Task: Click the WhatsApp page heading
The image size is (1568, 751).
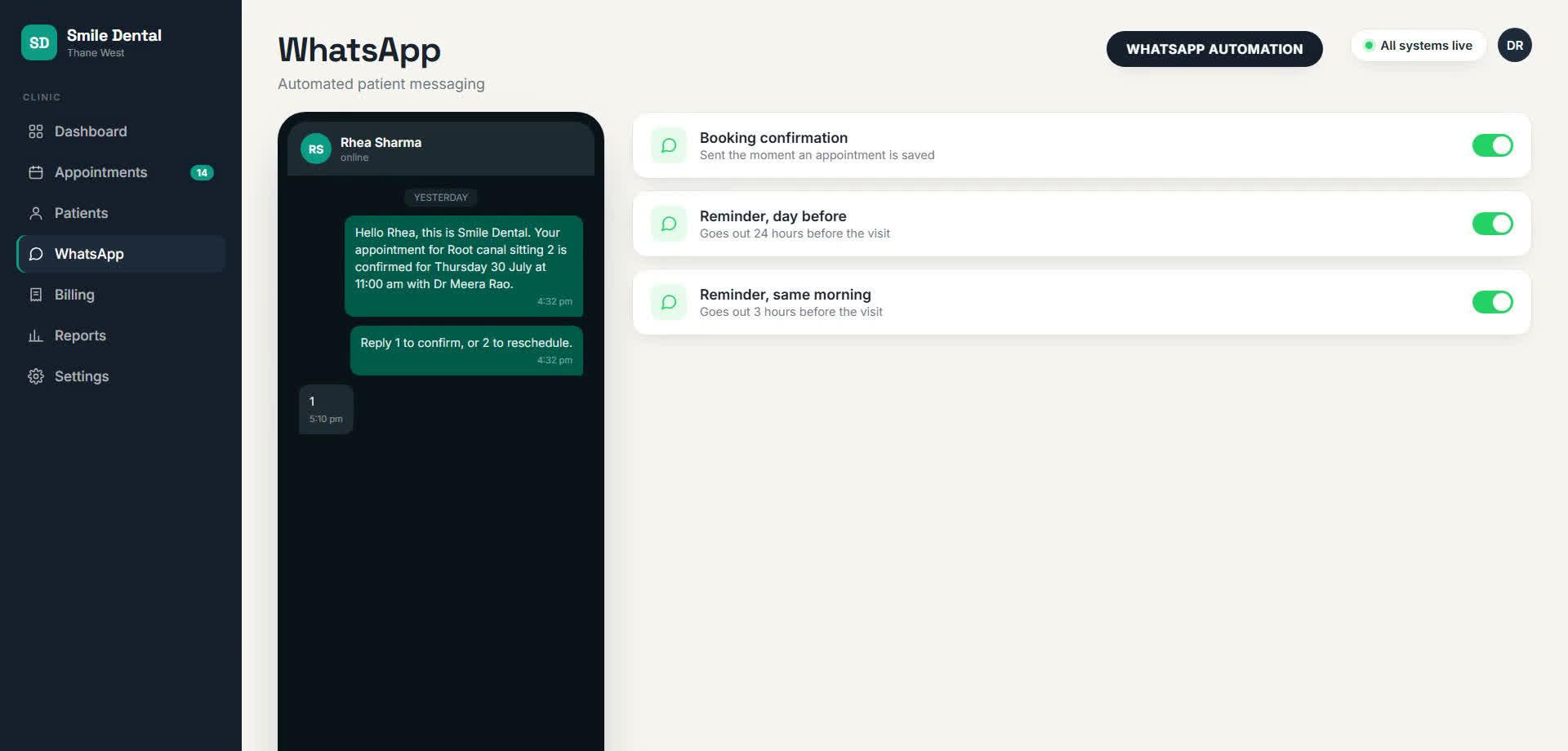Action: [359, 50]
